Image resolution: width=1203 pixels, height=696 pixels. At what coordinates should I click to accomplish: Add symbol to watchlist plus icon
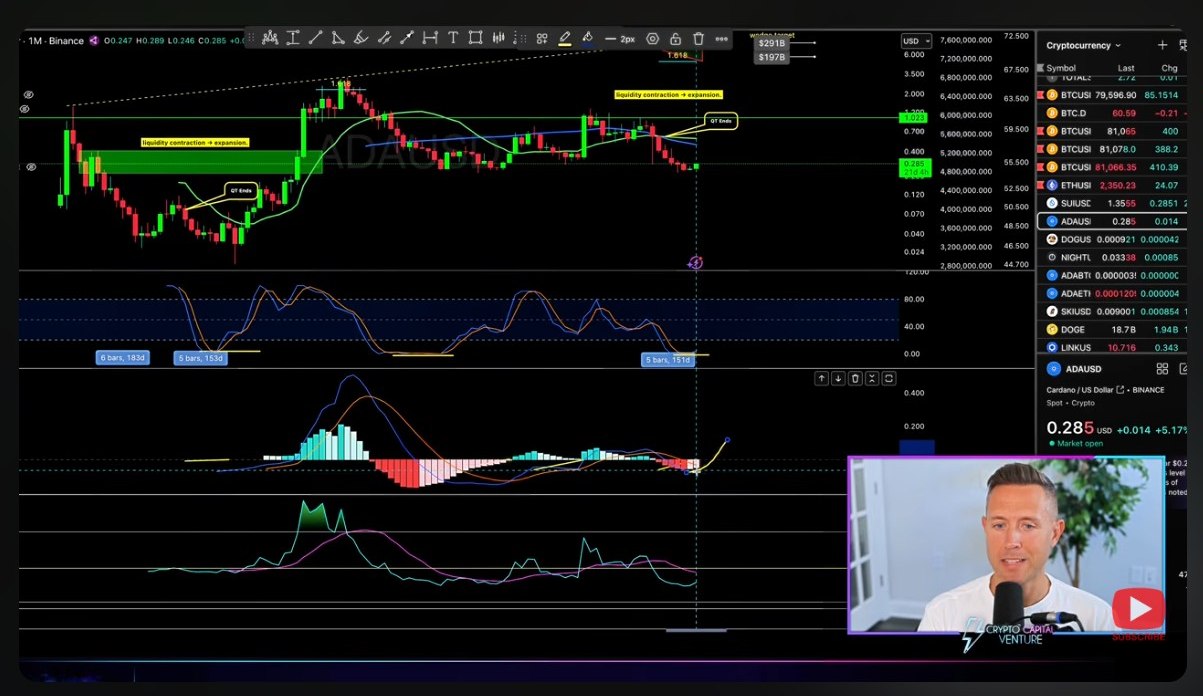[x=1162, y=45]
